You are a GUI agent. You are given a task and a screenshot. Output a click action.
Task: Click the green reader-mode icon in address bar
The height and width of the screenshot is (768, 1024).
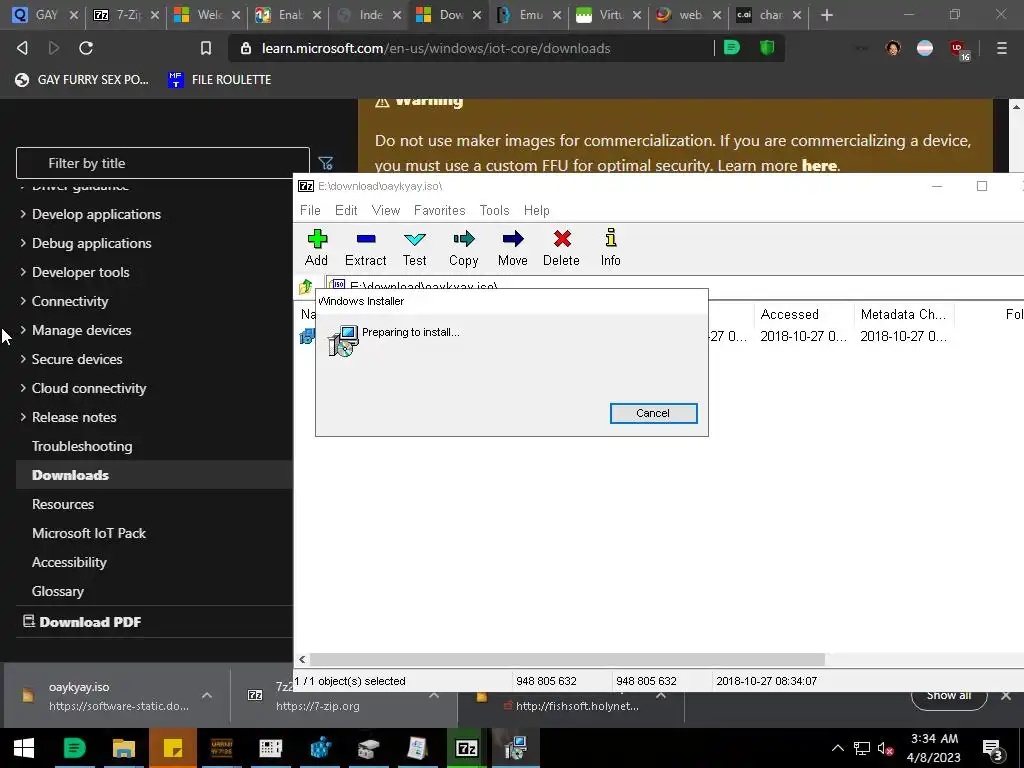pyautogui.click(x=732, y=48)
